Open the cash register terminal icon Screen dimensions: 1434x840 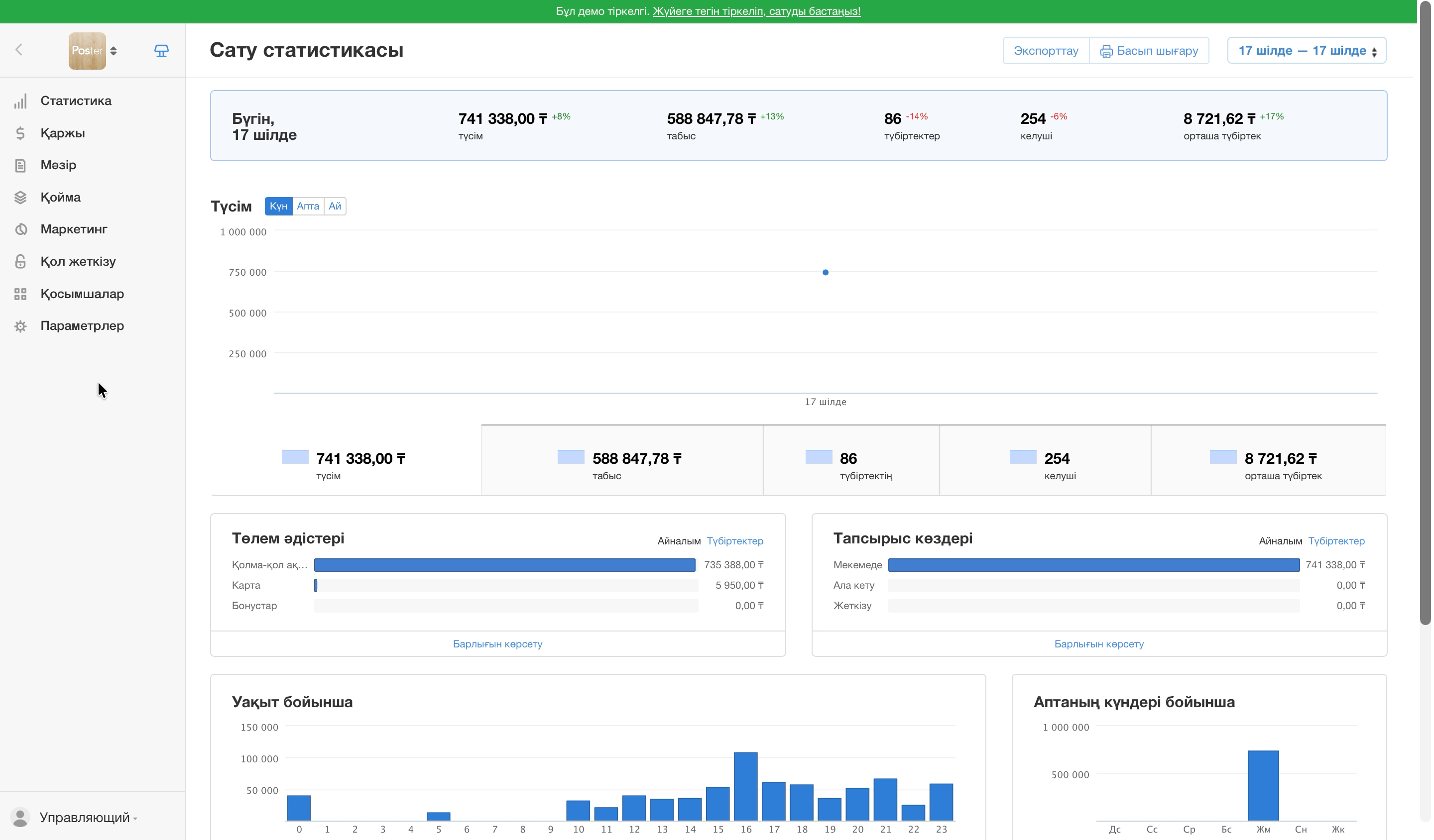pos(162,51)
